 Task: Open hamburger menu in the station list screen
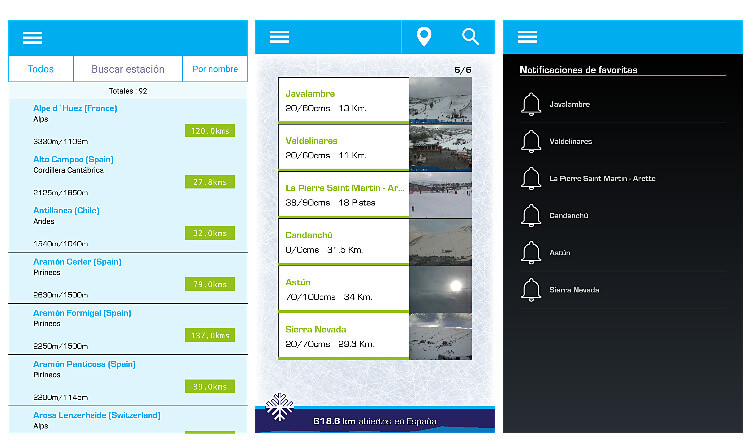click(33, 38)
